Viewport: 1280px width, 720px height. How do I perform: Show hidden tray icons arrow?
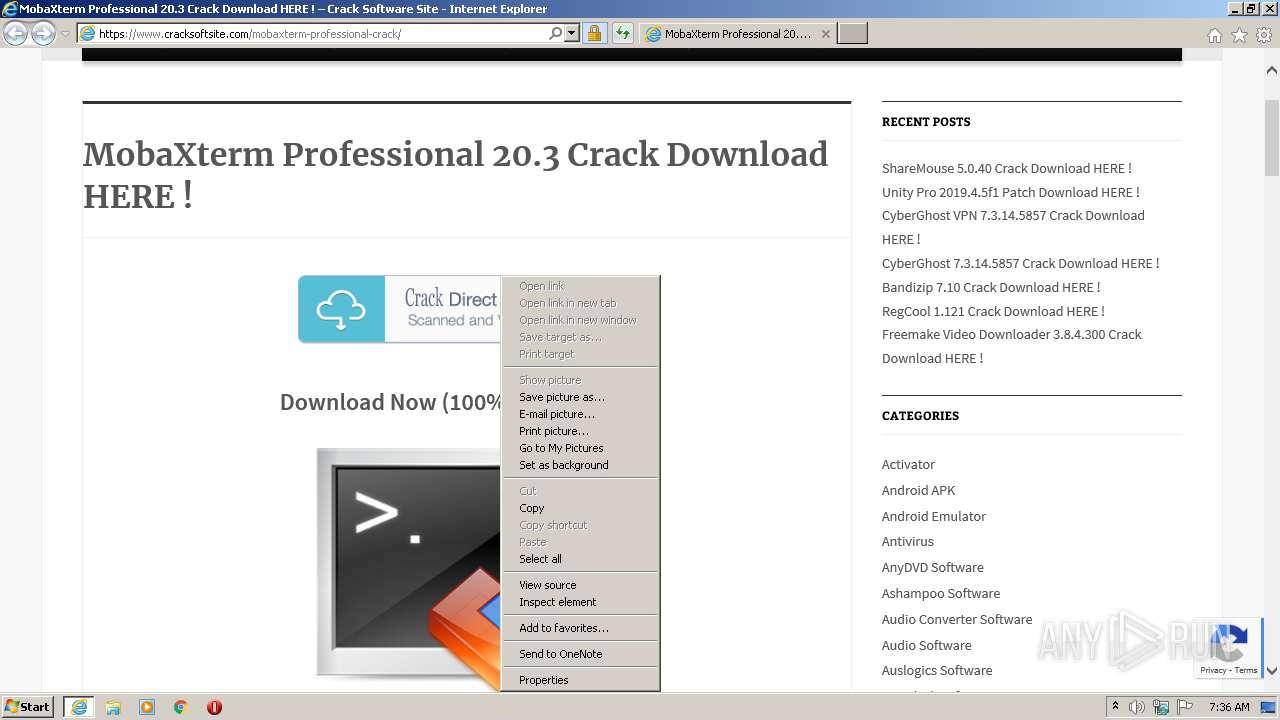coord(1115,706)
